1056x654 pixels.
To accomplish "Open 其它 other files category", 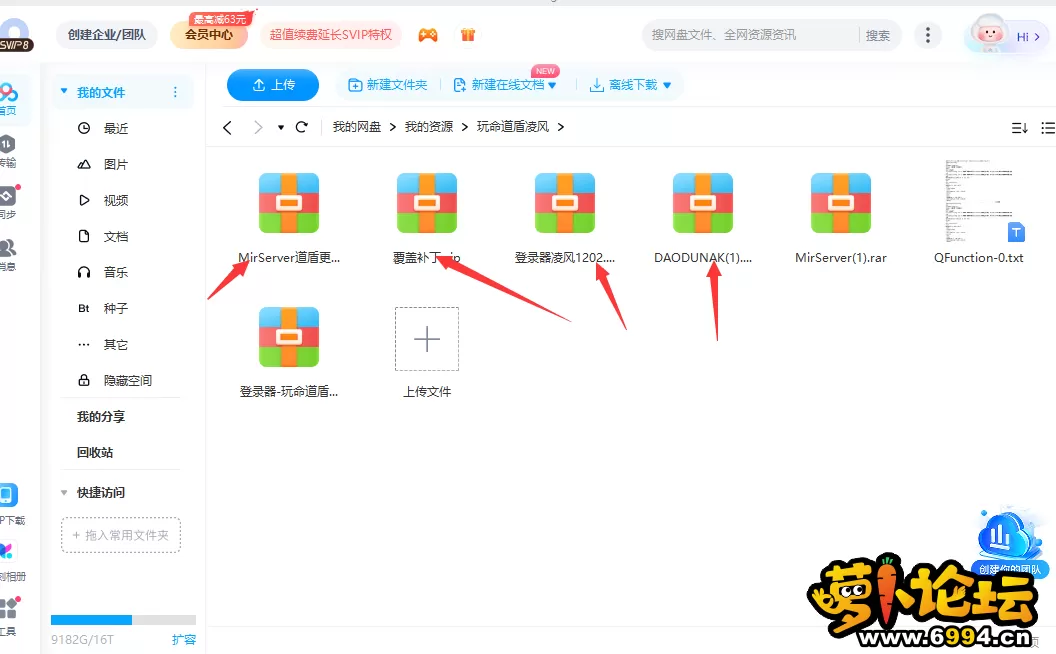I will (x=116, y=344).
